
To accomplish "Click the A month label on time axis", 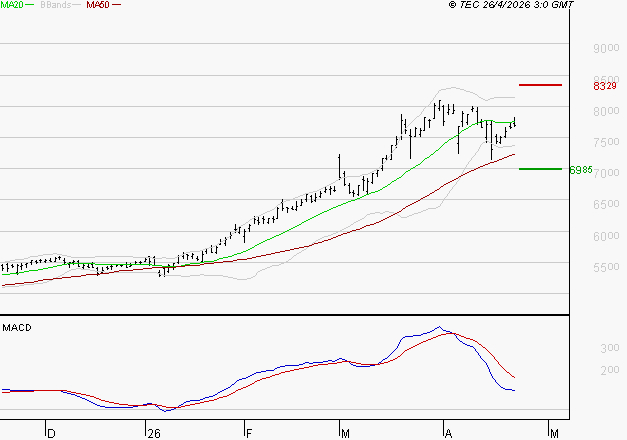I will [449, 434].
